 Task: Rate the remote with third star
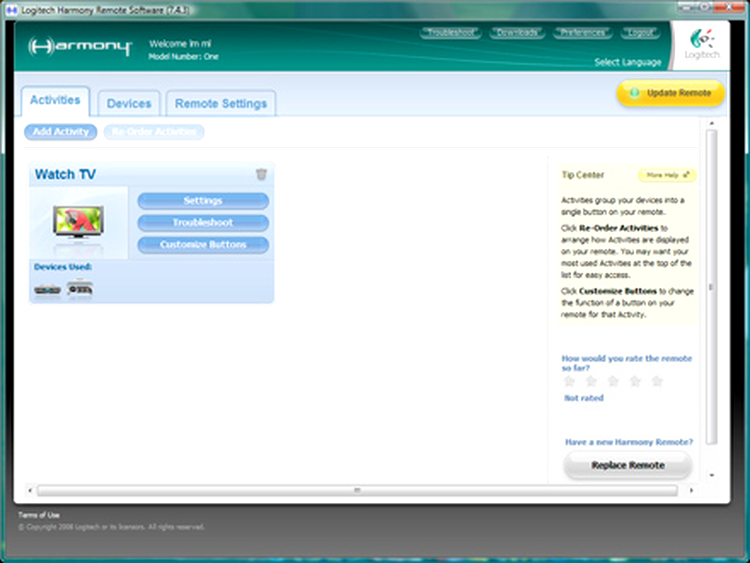coord(613,381)
